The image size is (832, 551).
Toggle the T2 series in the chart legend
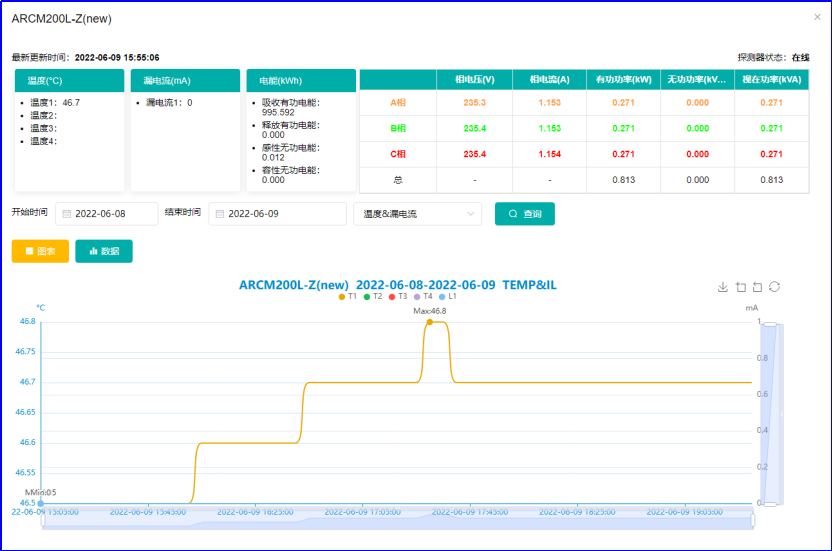point(372,297)
